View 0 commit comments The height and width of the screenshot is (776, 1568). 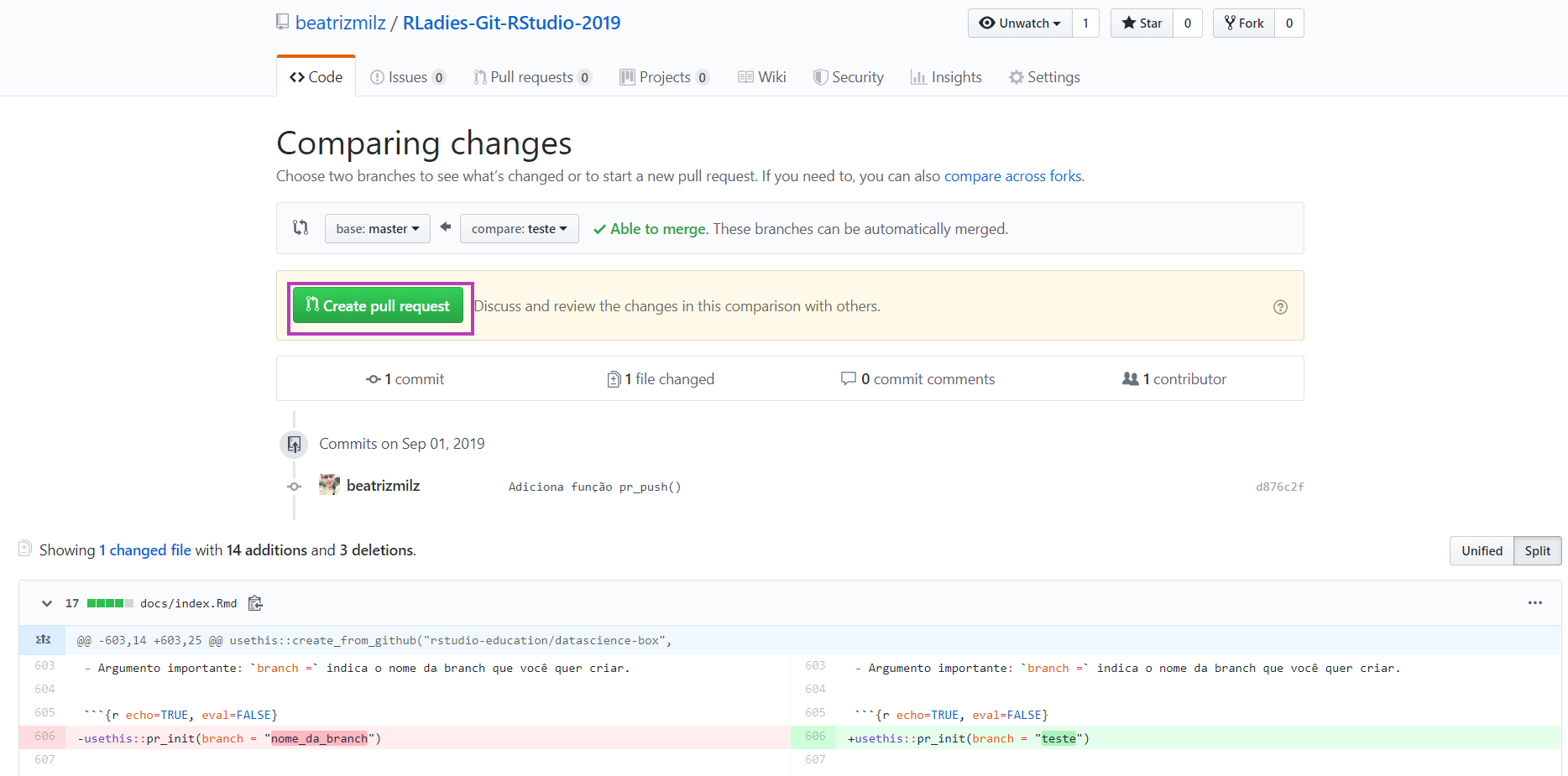coord(917,379)
